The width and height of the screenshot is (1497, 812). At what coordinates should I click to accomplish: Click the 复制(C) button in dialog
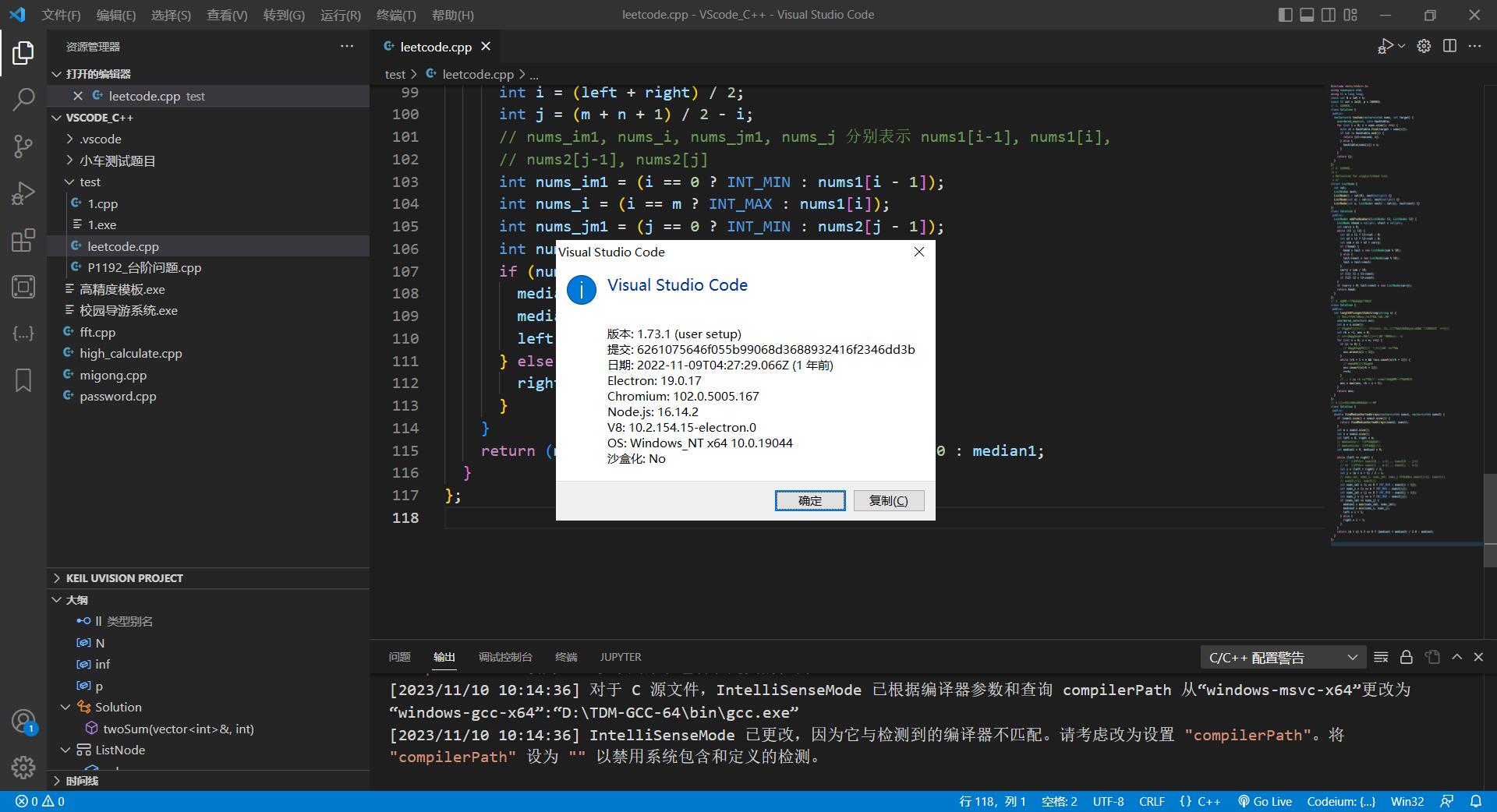click(888, 500)
